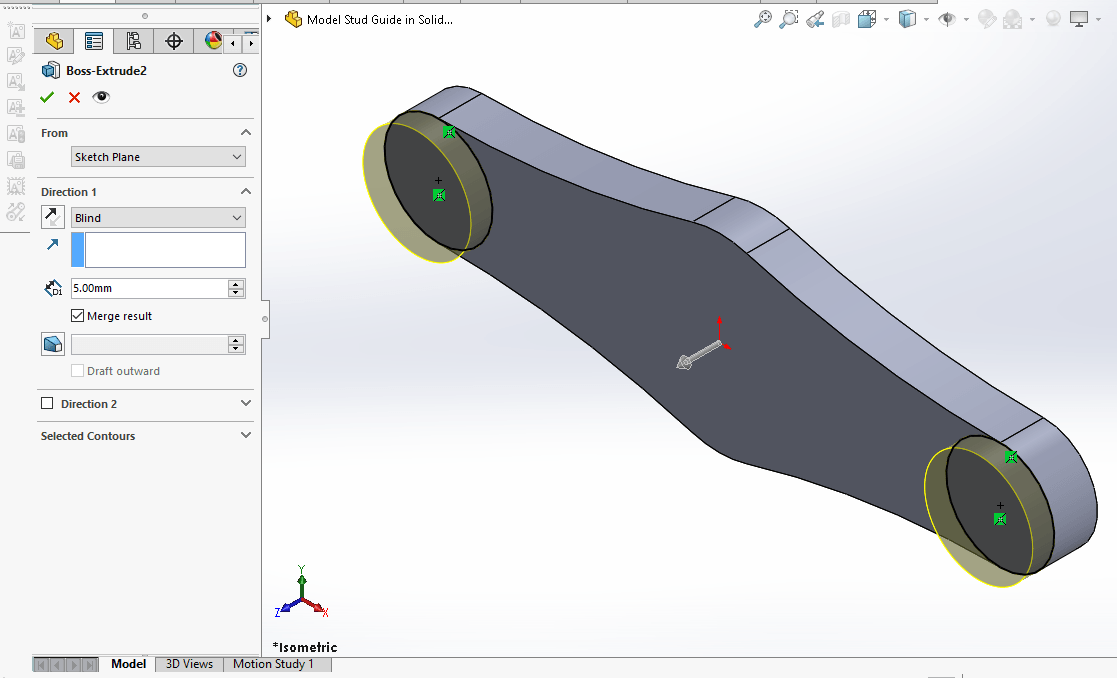Enable the Direction 2 checkbox

click(x=47, y=403)
